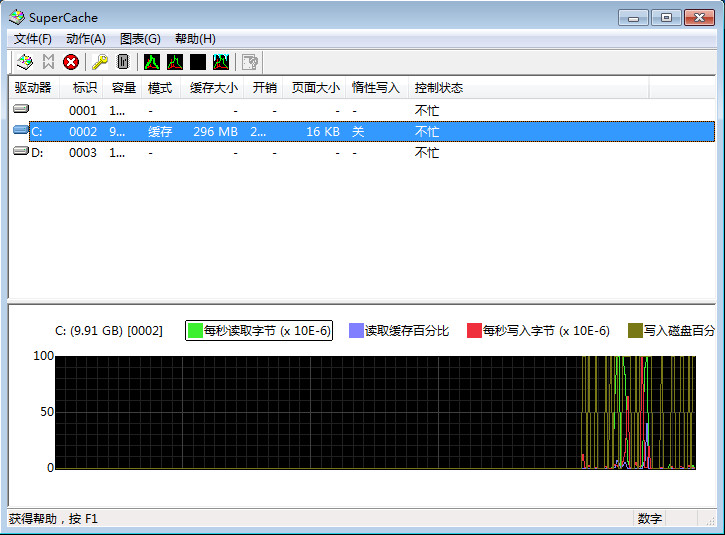
Task: Click the red stop cache toolbar icon
Action: 71,61
